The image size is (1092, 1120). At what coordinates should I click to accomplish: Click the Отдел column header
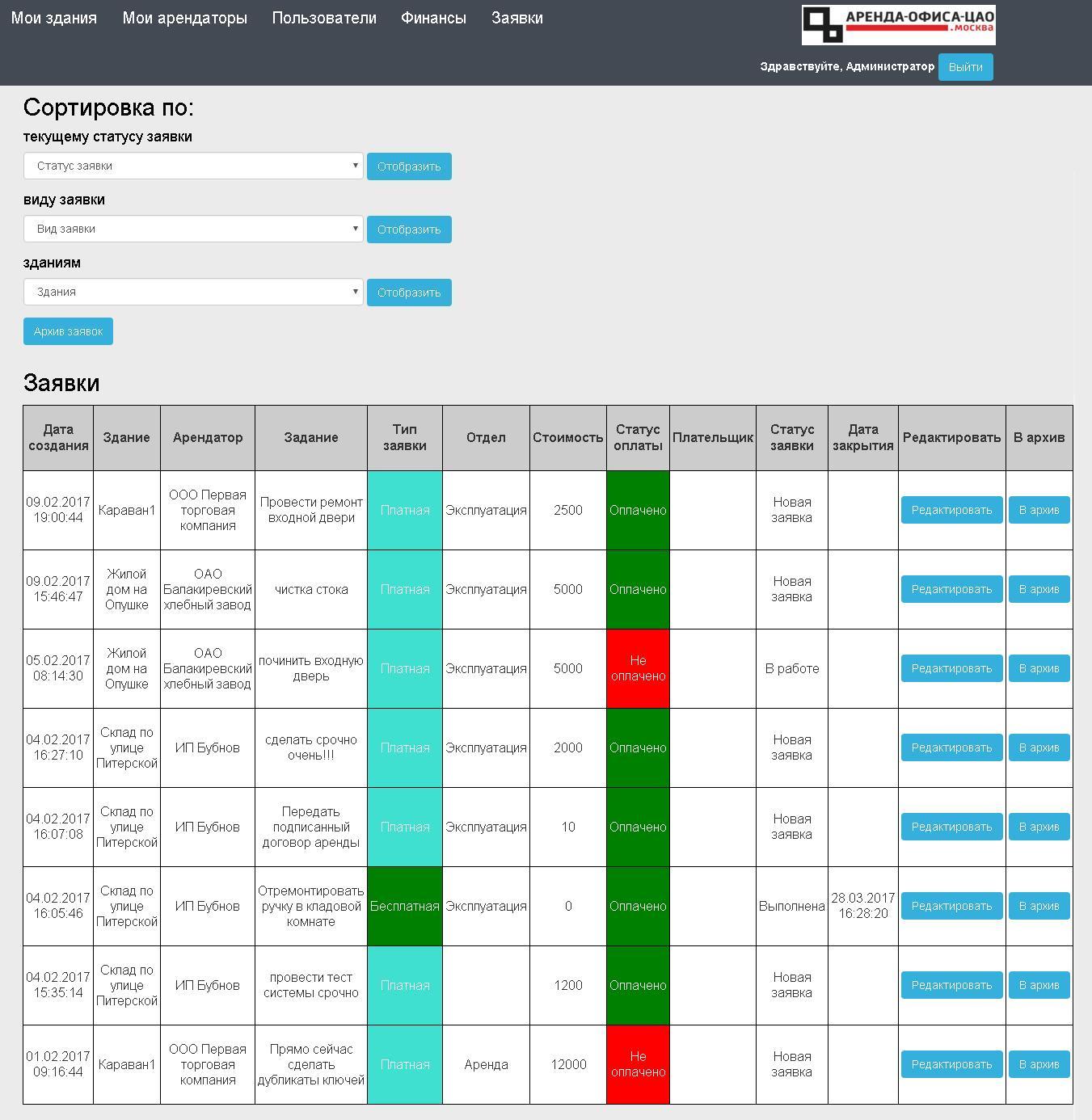[486, 437]
